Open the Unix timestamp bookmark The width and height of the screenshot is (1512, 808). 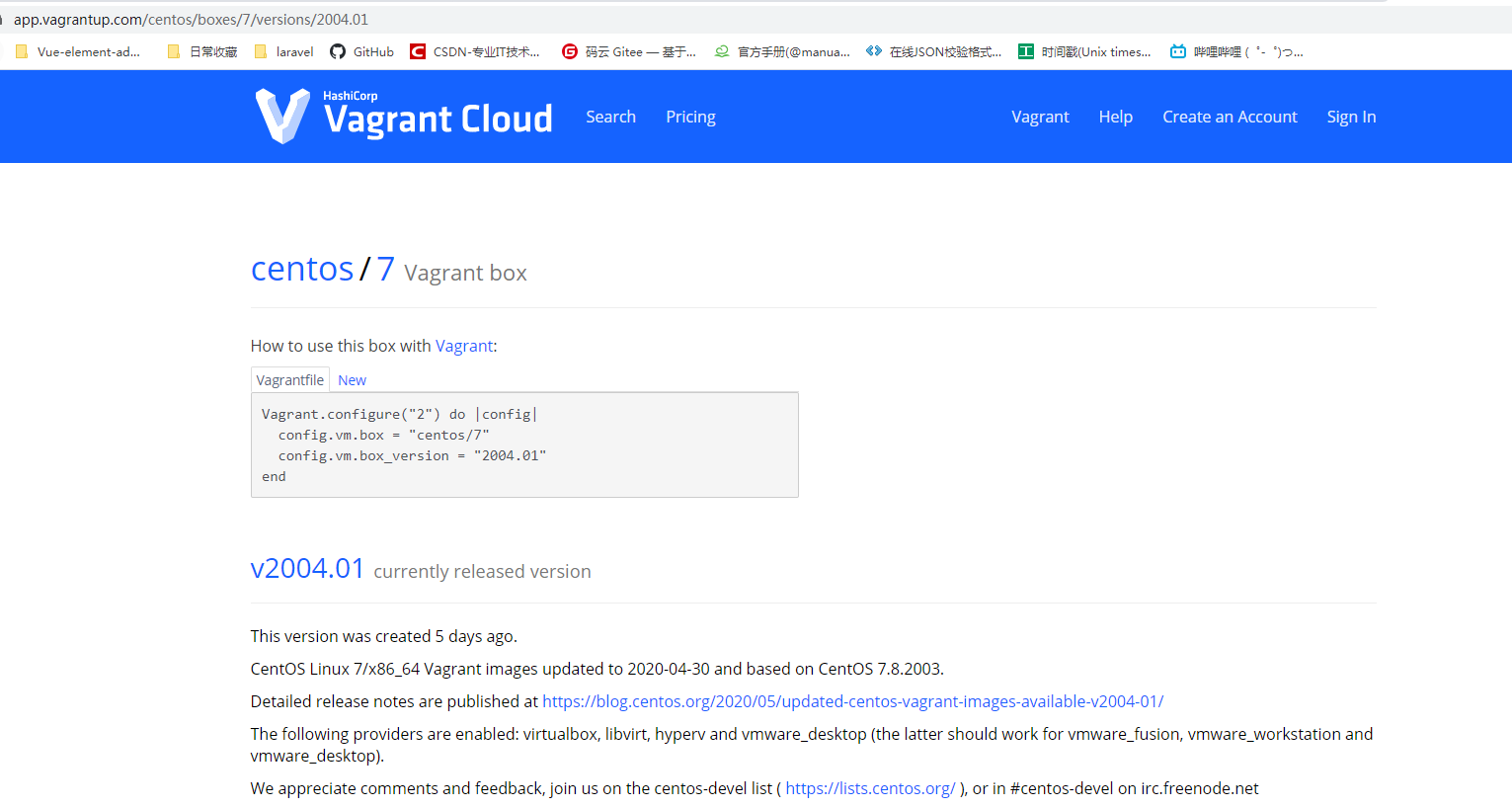[1084, 51]
